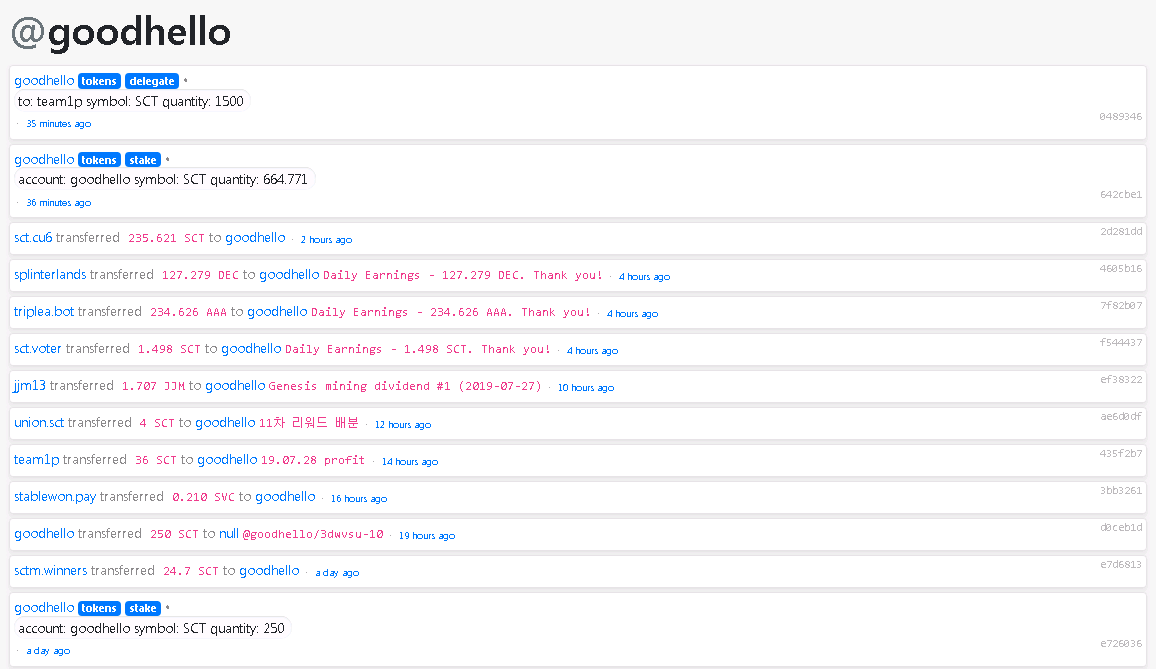
Task: Open the 16 hours ago timestamp
Action: click(x=358, y=499)
